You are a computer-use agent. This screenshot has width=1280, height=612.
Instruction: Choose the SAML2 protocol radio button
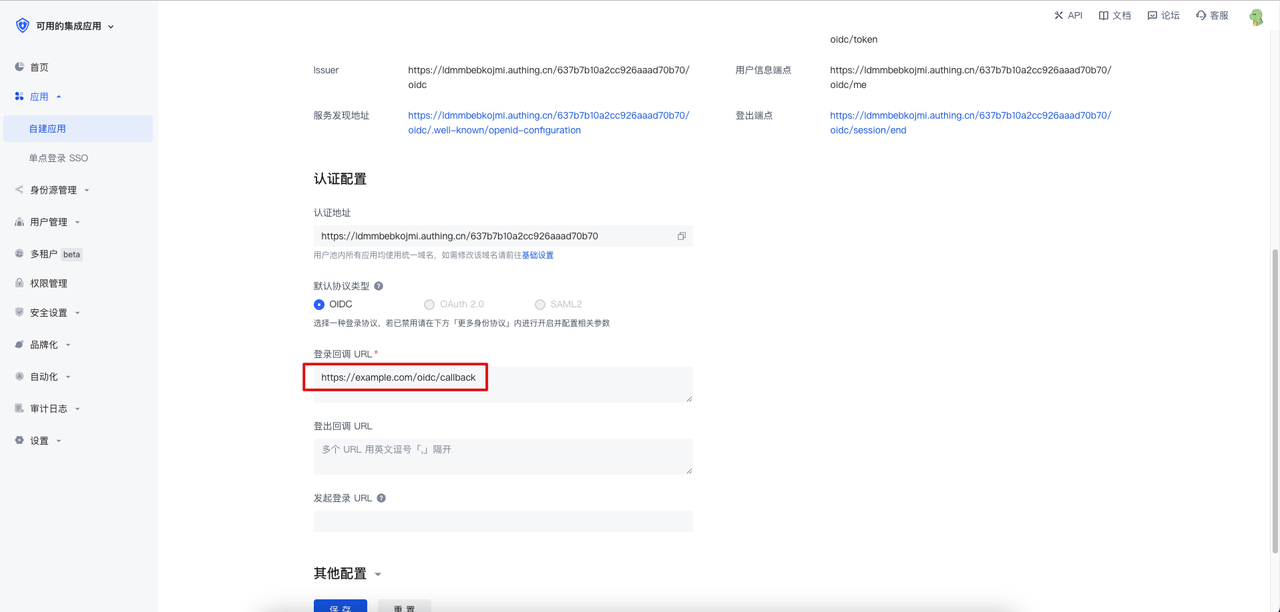[x=540, y=304]
